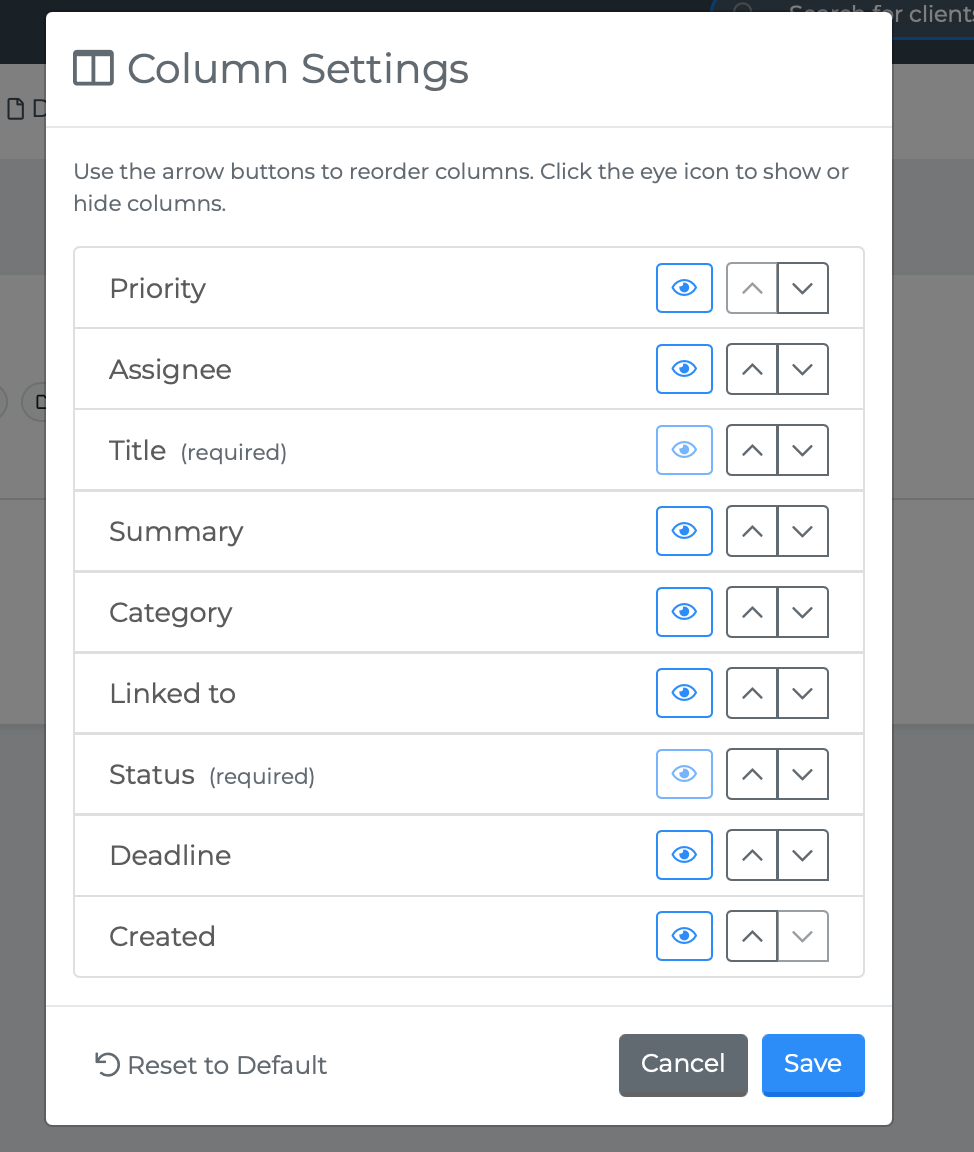Image resolution: width=974 pixels, height=1152 pixels.
Task: Move Assignee column up
Action: tap(752, 369)
